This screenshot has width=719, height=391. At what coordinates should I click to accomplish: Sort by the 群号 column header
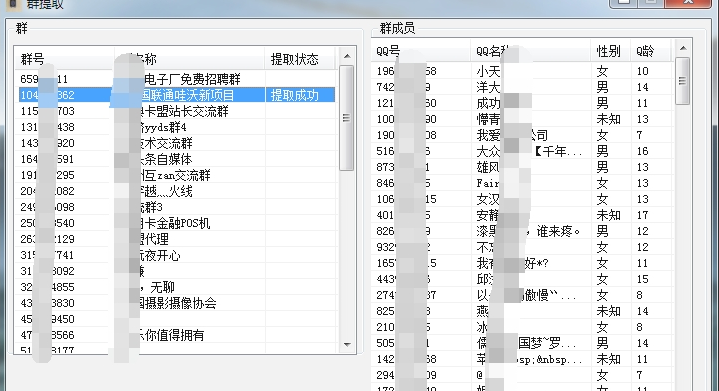tap(64, 59)
